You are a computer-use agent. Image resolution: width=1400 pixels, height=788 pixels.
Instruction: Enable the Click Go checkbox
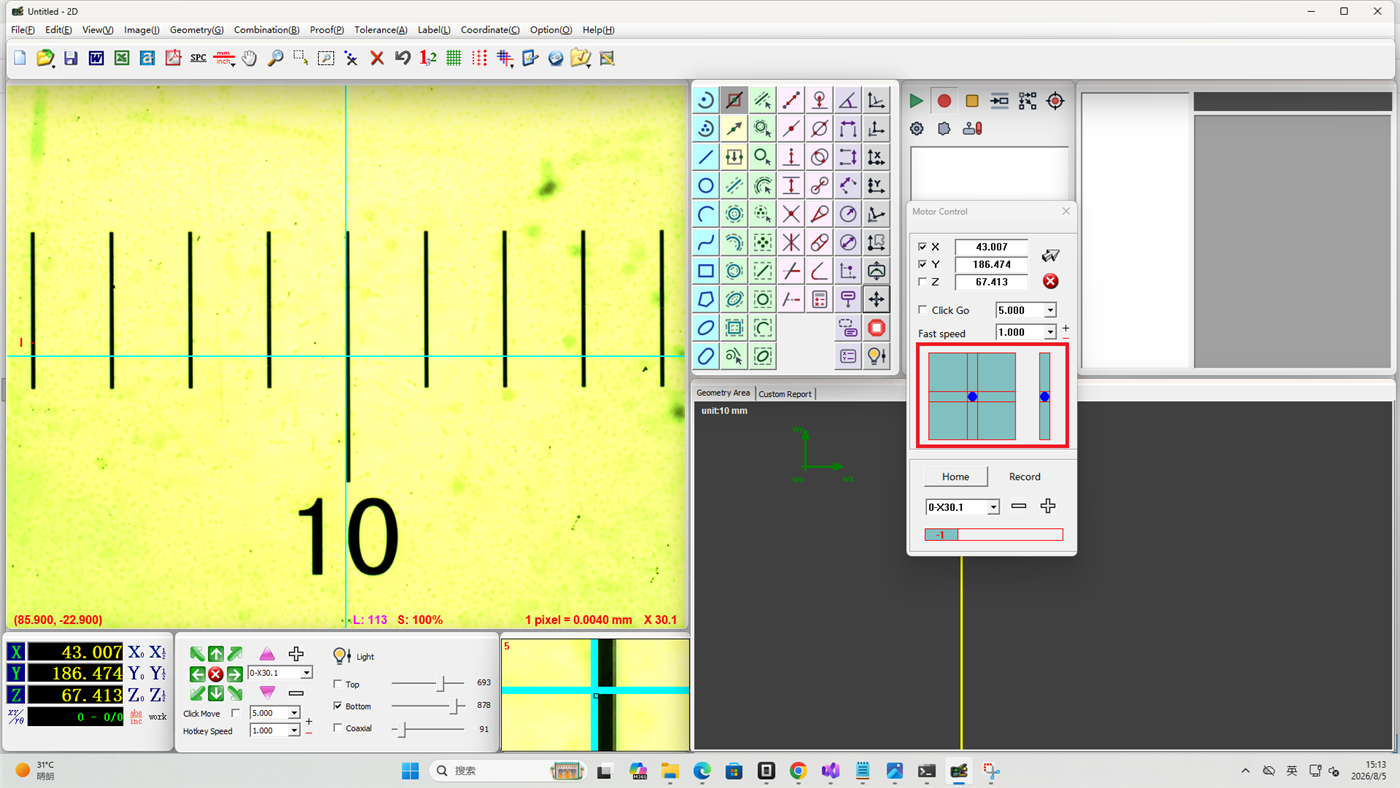922,310
